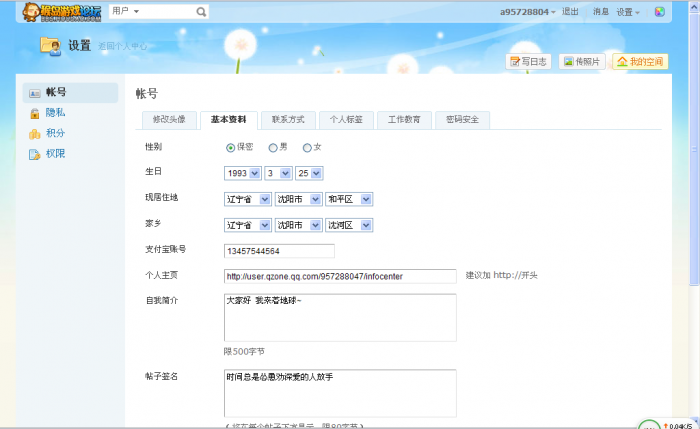Viewport: 700px width, 429px height.
Task: Switch to the 工作教育 tab
Action: (404, 120)
